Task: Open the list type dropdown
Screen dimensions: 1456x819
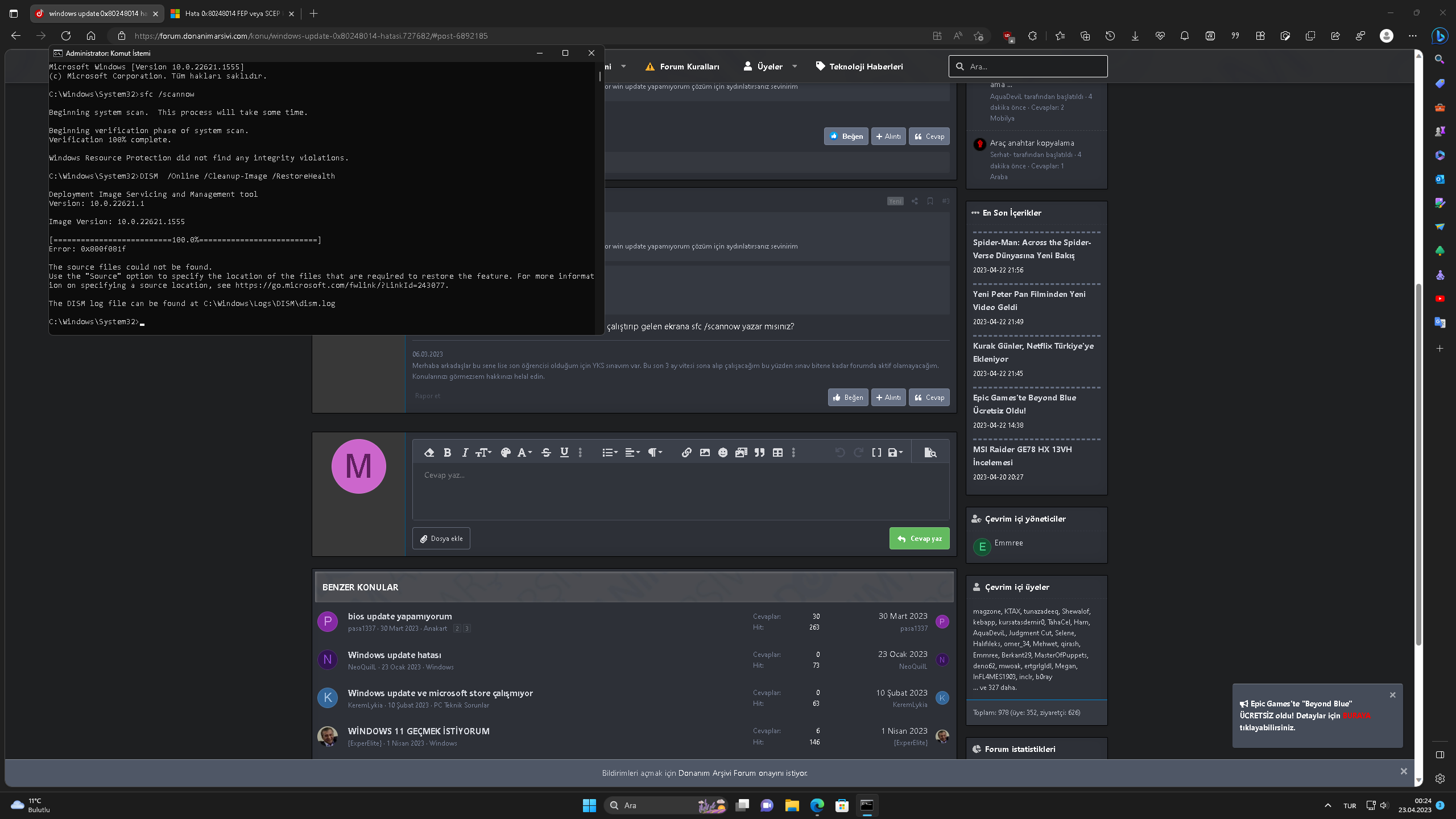Action: tap(610, 452)
